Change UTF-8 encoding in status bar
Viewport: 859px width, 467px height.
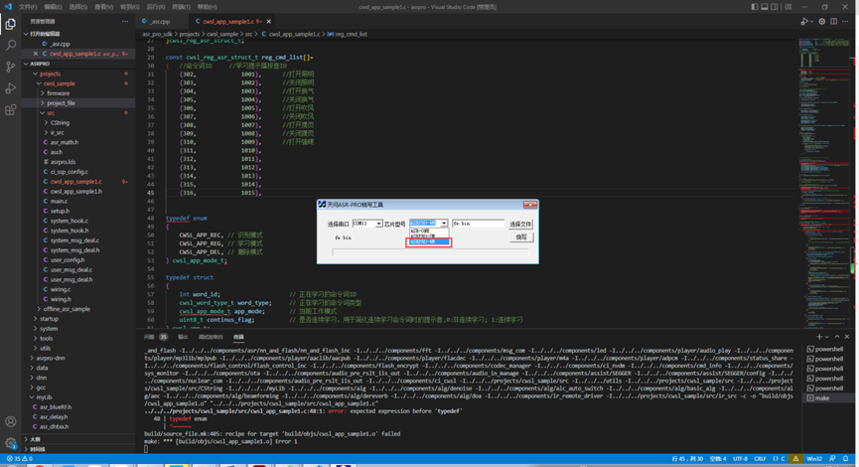click(740, 459)
